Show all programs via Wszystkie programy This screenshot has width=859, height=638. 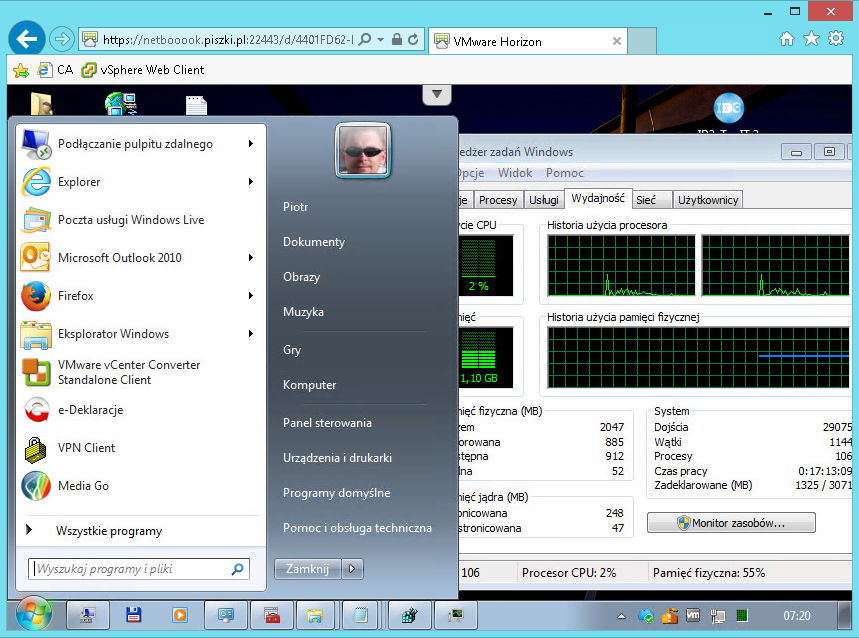(x=108, y=531)
